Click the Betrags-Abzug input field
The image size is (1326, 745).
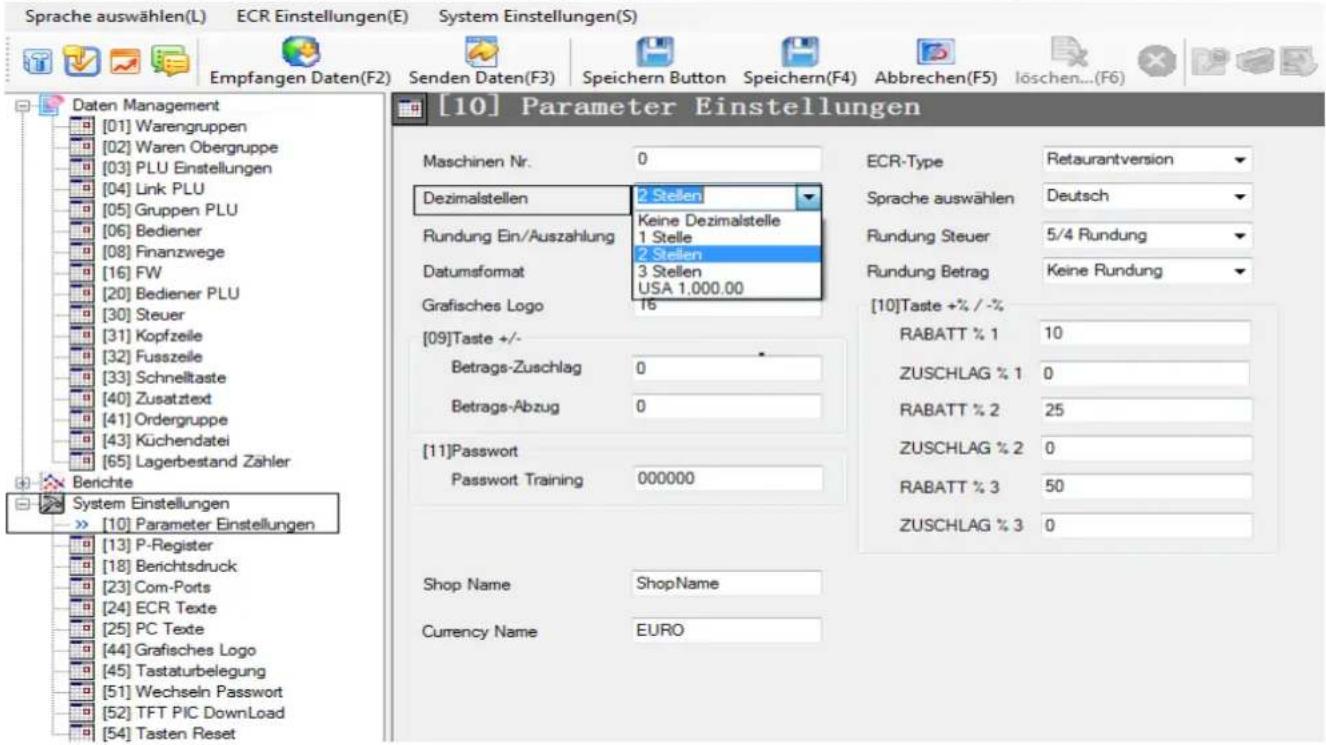pyautogui.click(x=725, y=407)
